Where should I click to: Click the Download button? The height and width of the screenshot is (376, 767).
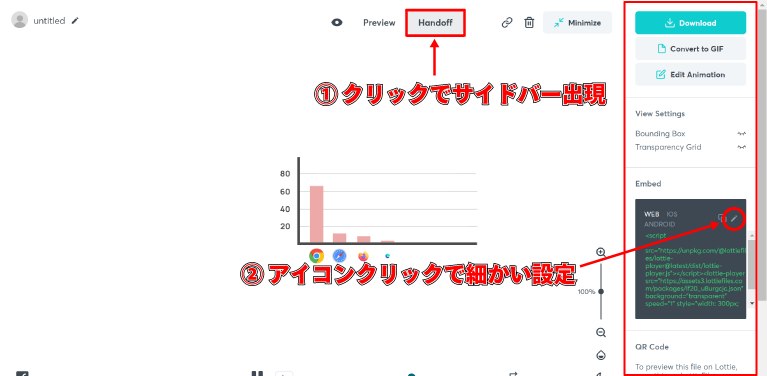(690, 23)
